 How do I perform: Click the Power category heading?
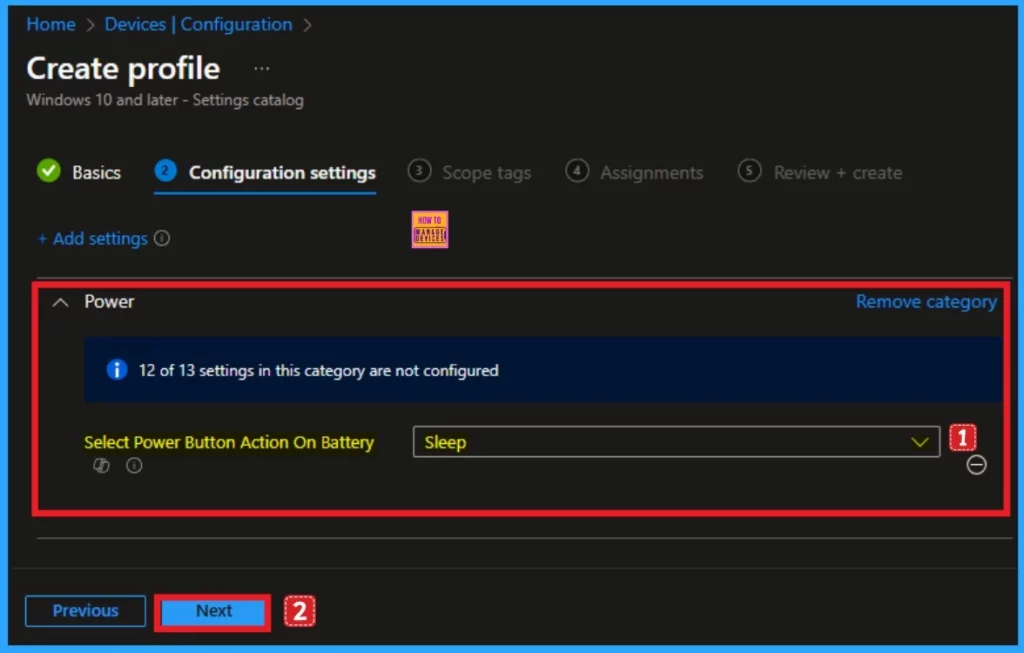[x=109, y=302]
